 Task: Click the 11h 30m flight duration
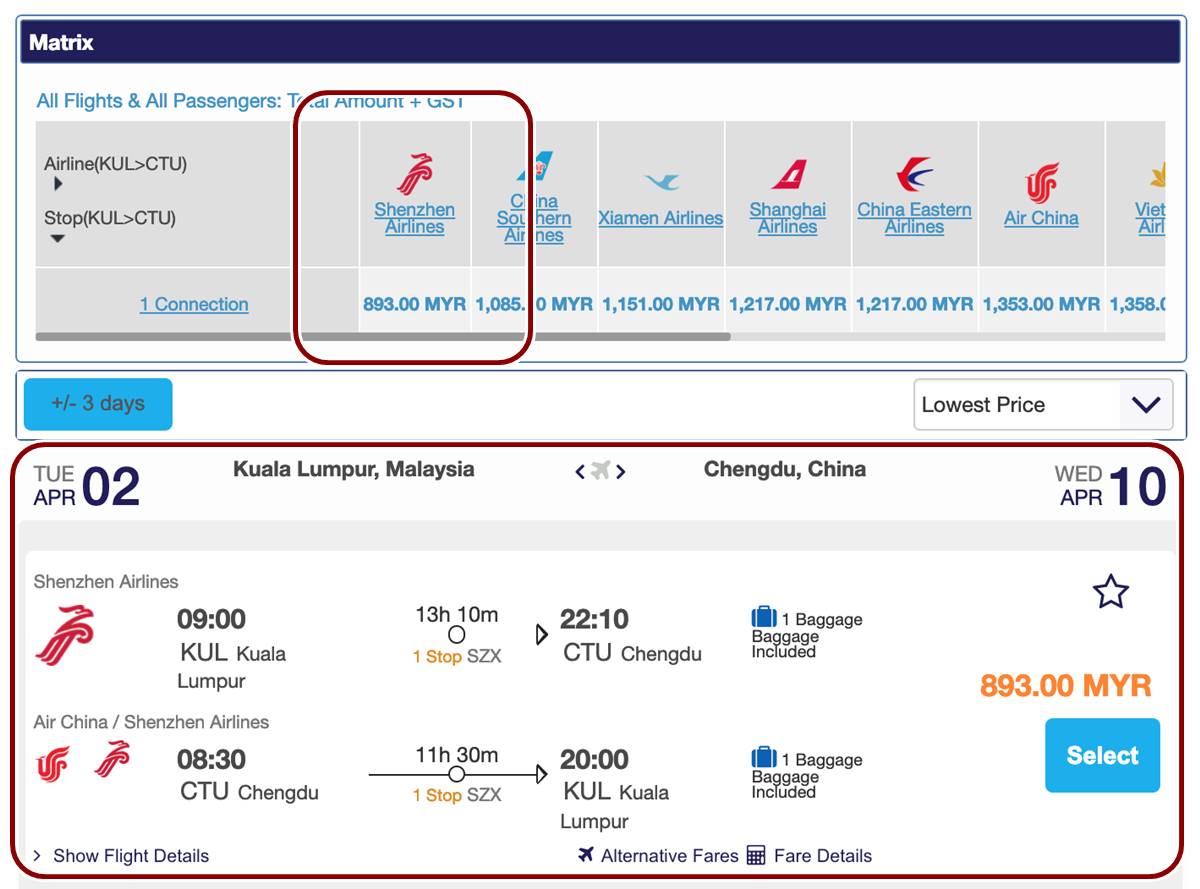tap(457, 755)
